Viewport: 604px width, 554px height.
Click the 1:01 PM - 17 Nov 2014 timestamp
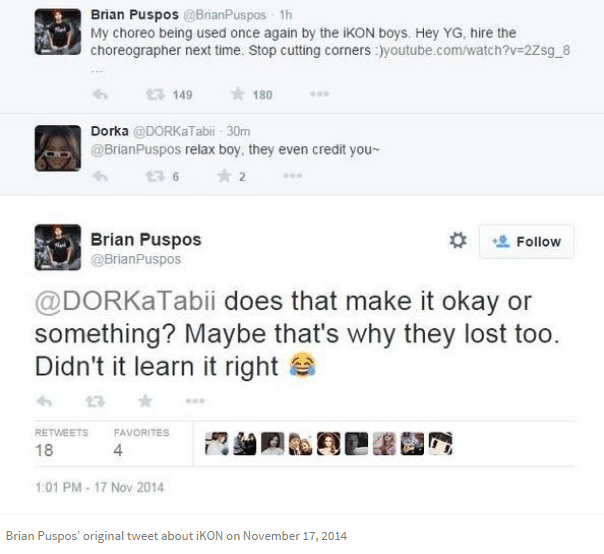point(98,488)
